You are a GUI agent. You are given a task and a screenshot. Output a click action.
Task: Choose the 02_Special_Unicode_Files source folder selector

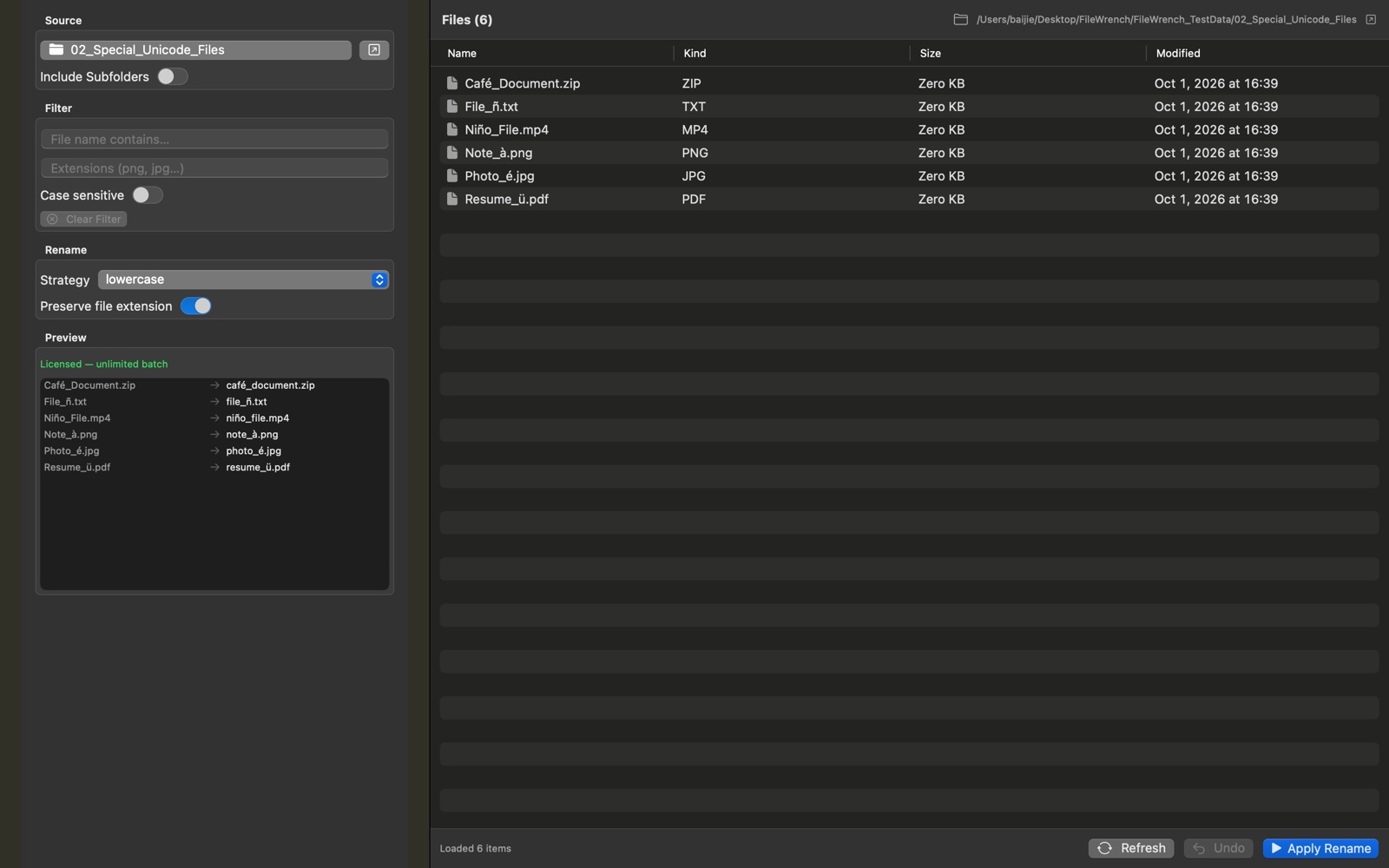coord(195,50)
